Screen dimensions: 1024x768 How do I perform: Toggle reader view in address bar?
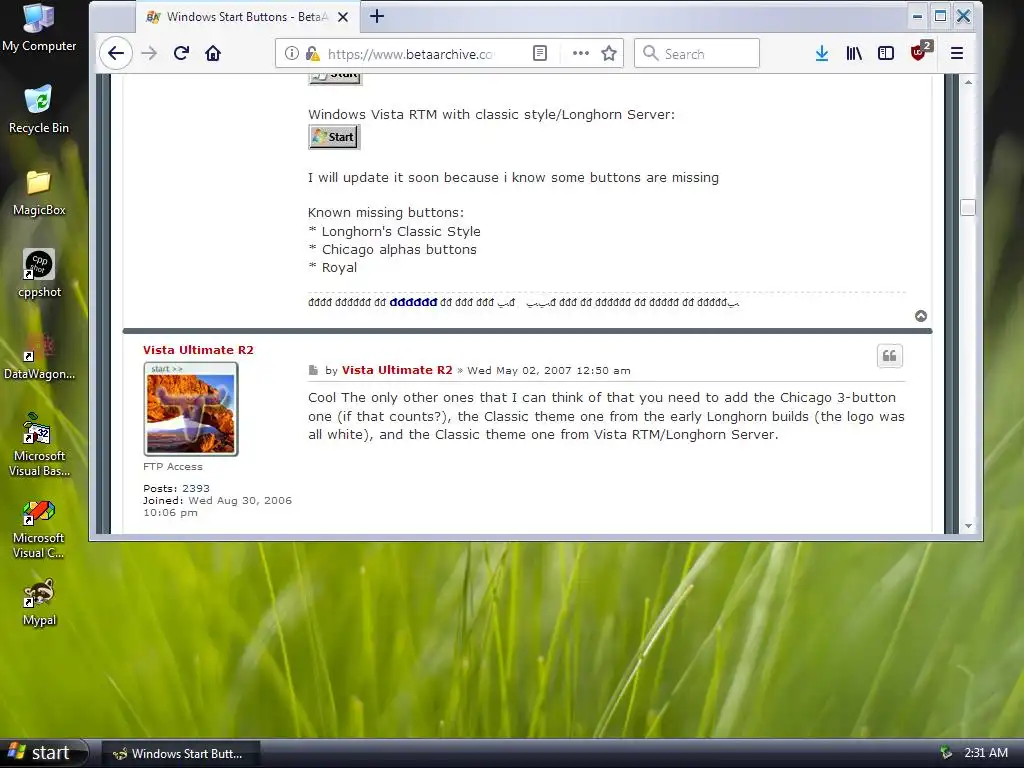[x=540, y=54]
